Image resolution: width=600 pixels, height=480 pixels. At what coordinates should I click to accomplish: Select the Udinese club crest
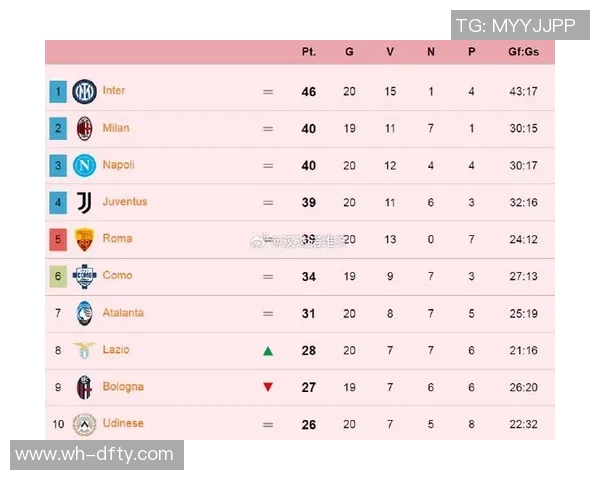[x=84, y=424]
